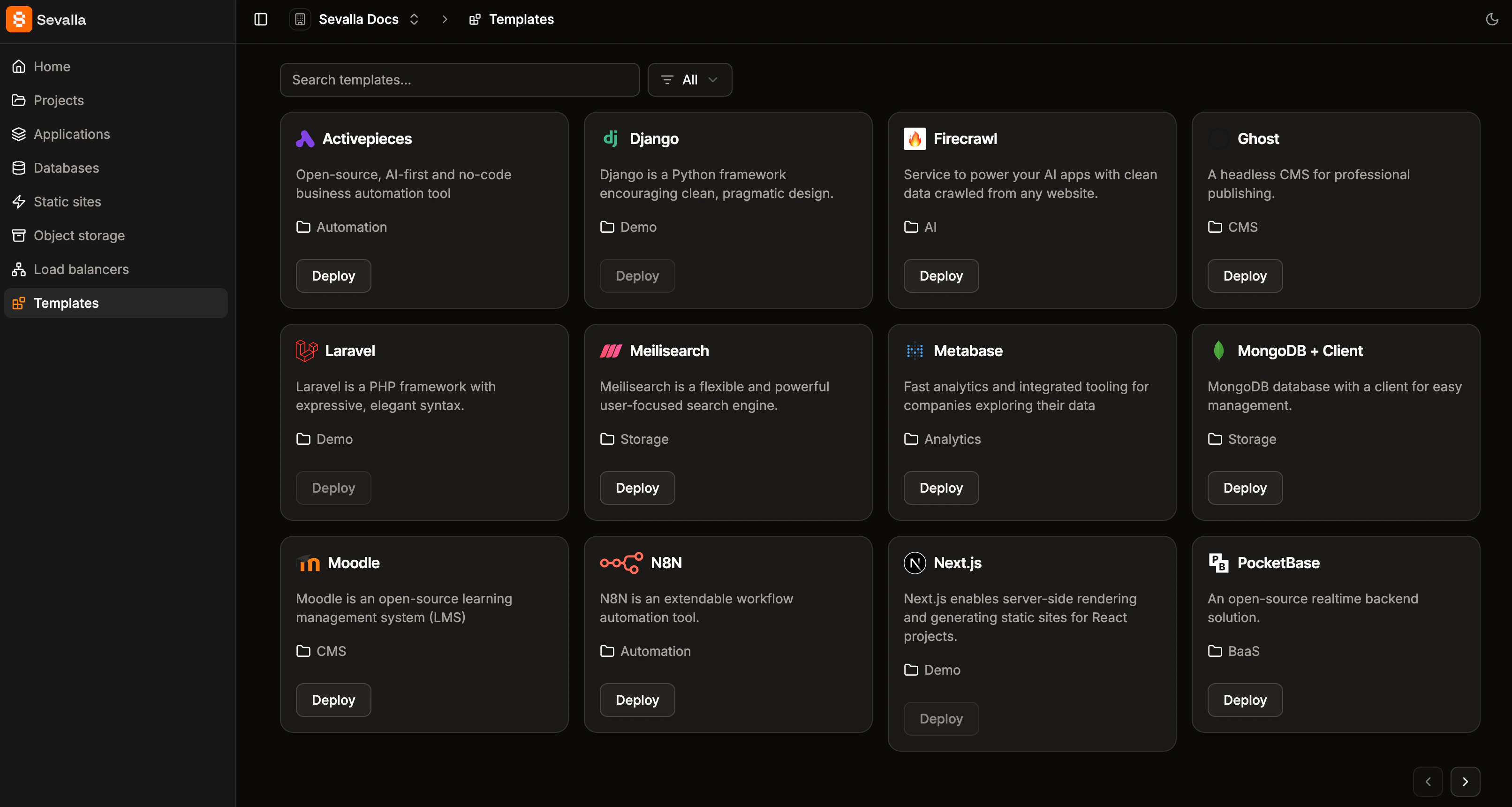The height and width of the screenshot is (807, 1512).
Task: Deploy the Firecrawl template
Action: pos(941,276)
